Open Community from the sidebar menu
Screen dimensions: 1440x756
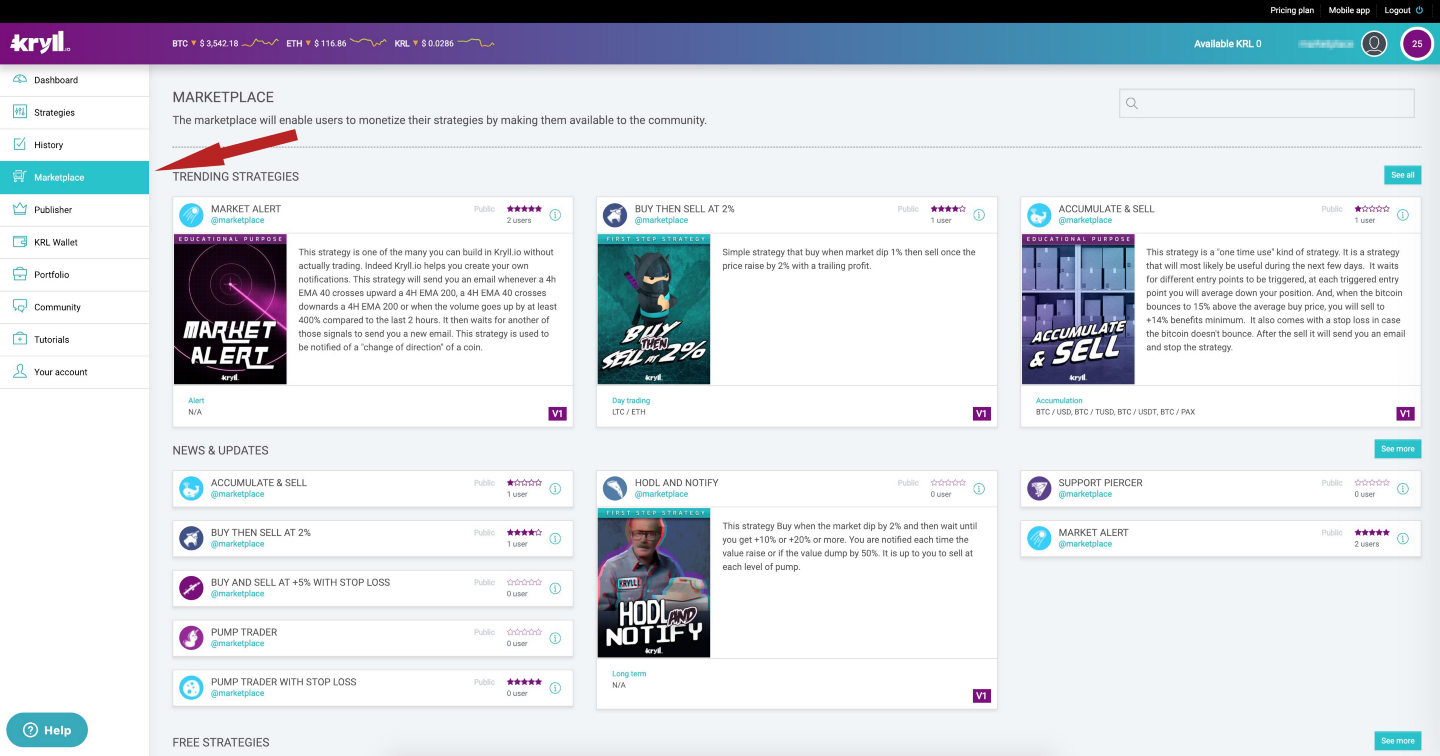coord(75,307)
